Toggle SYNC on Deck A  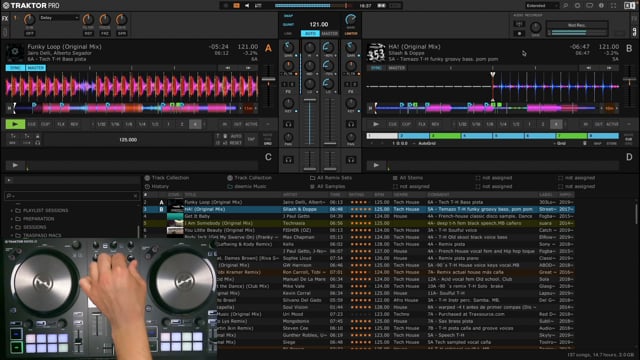pos(15,68)
